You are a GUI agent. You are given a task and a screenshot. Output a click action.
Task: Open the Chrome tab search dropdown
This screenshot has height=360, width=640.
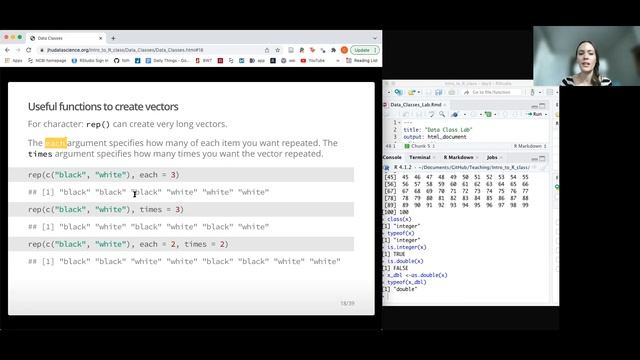point(375,38)
